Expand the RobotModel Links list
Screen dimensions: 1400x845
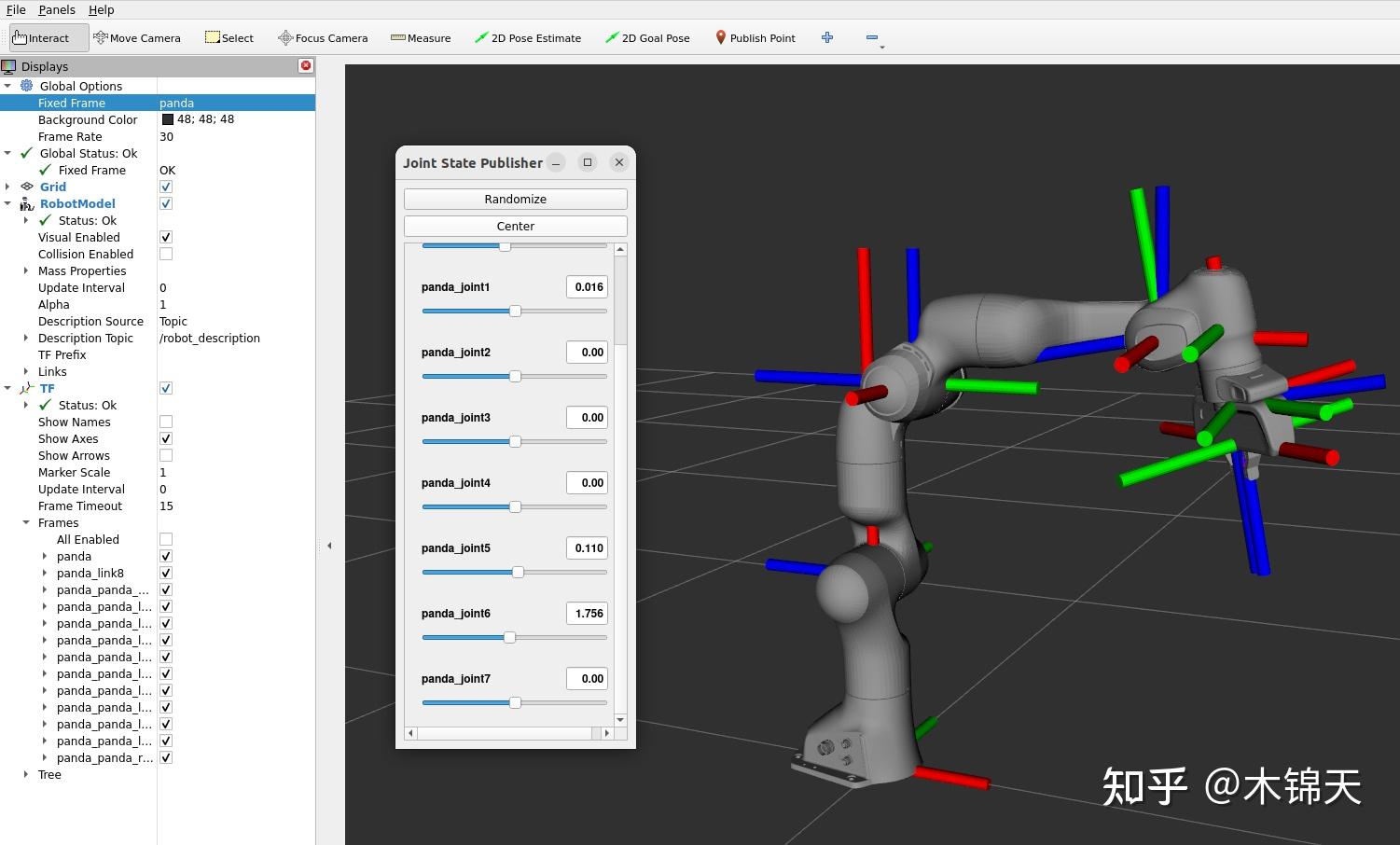(27, 371)
